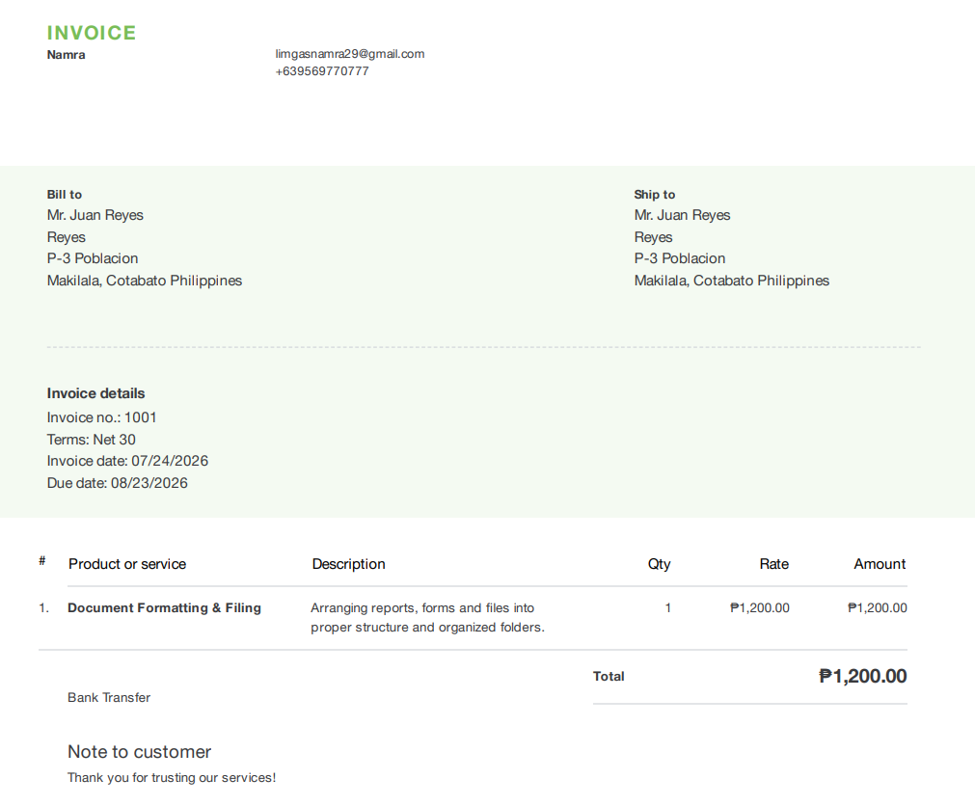This screenshot has width=975, height=806.
Task: Click the Due date 08/23/2026 text
Action: pos(117,483)
